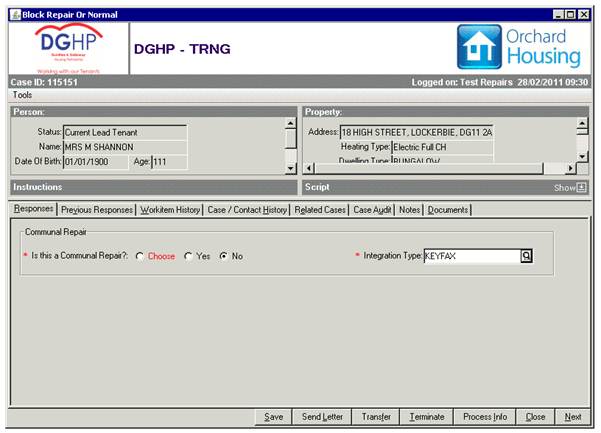Switch to the Documents tab
The height and width of the screenshot is (433, 601).
[448, 210]
